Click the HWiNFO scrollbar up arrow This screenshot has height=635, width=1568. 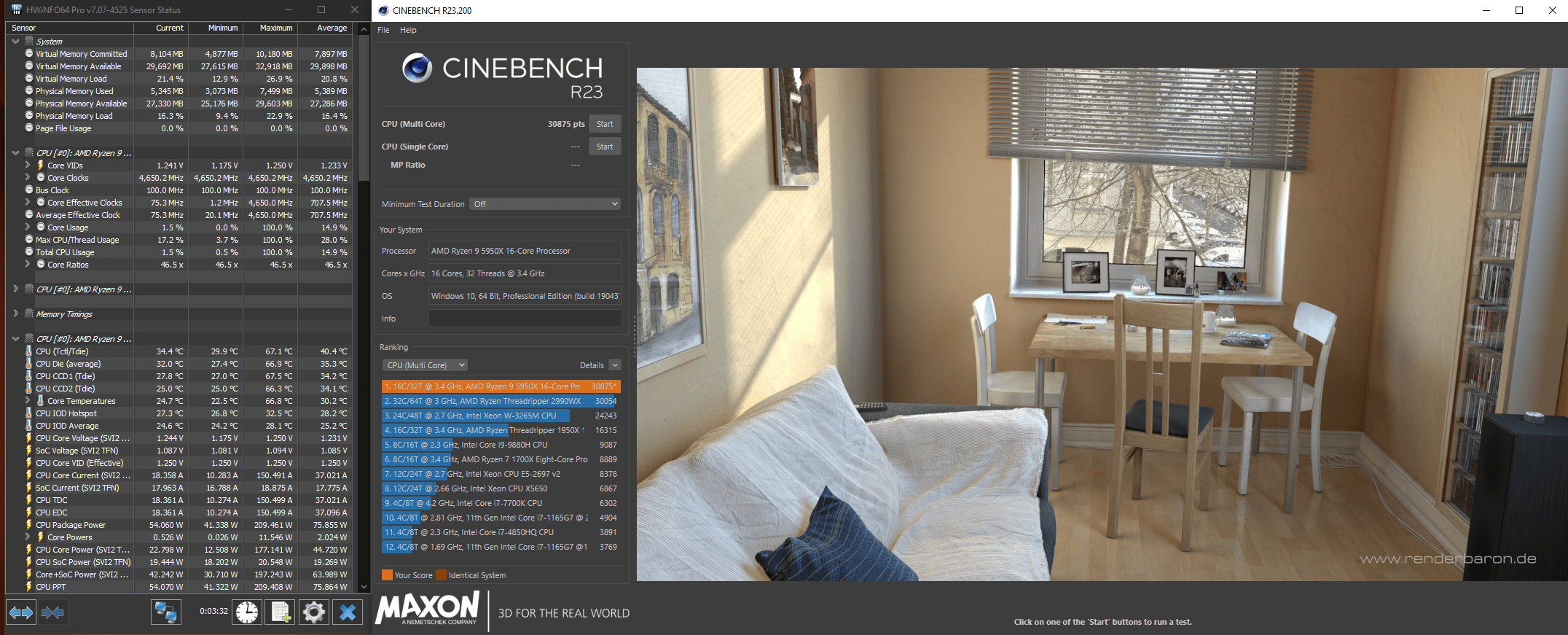(364, 29)
